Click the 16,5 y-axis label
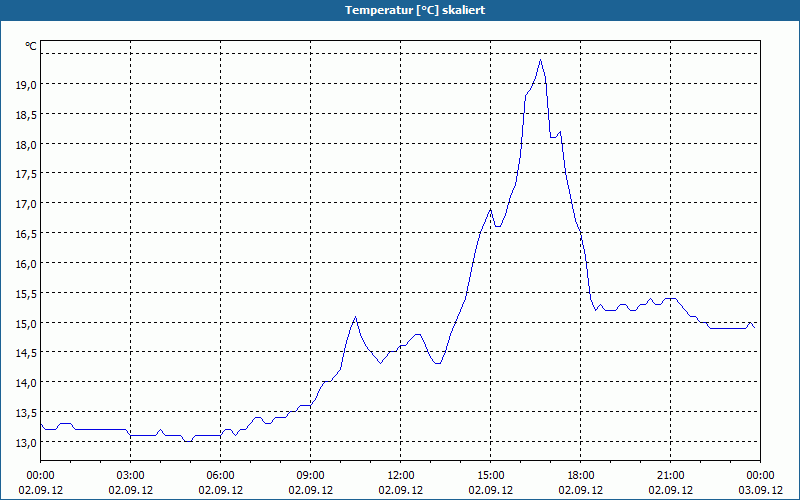Image resolution: width=800 pixels, height=500 pixels. [x=27, y=234]
